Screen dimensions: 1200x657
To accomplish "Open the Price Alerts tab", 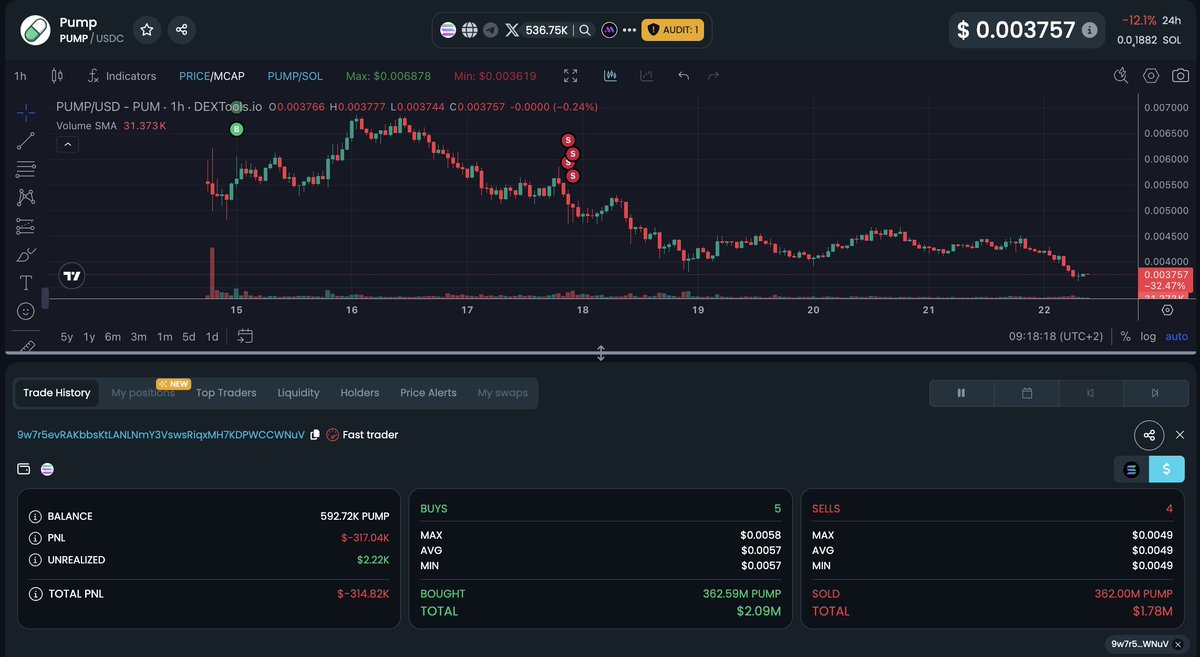I will point(428,393).
